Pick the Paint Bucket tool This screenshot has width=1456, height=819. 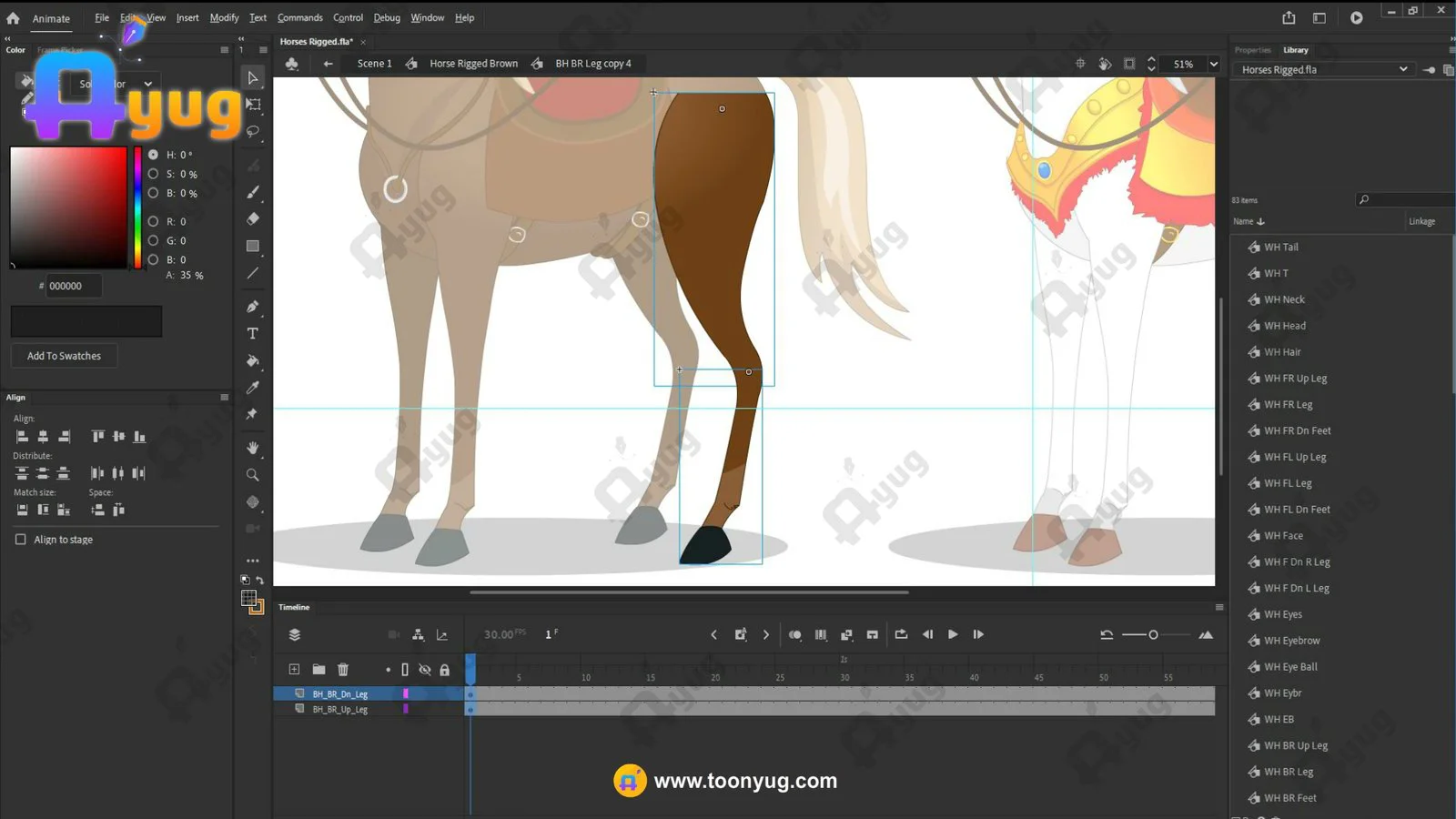point(253,360)
